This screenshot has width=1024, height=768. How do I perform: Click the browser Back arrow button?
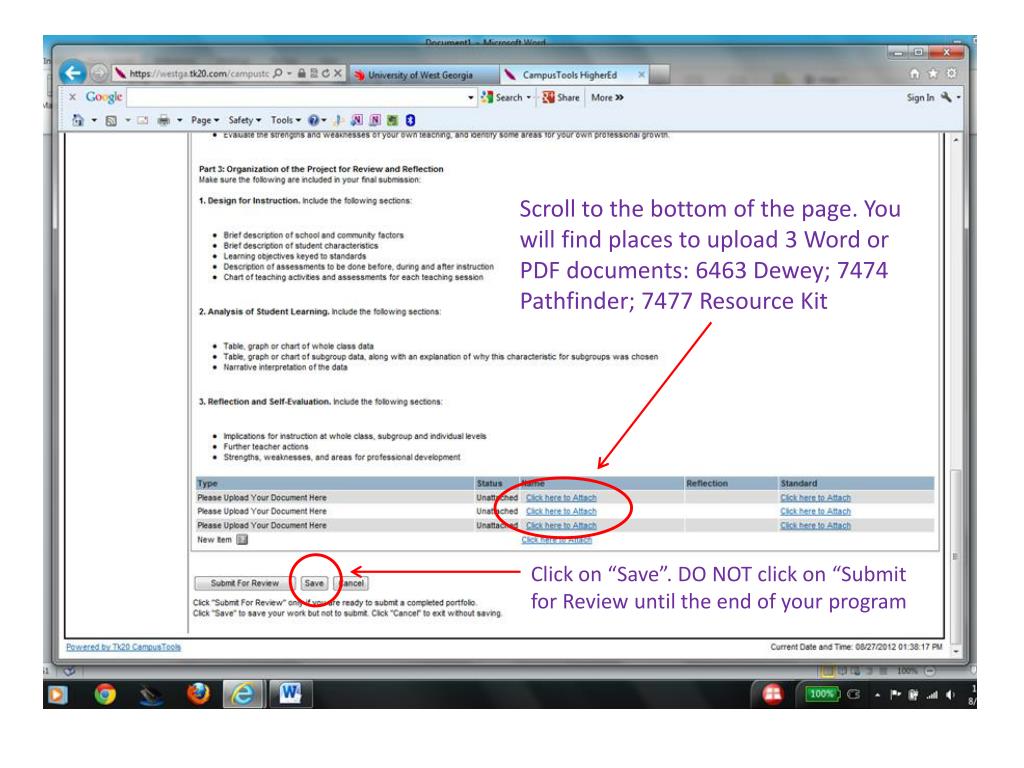73,73
